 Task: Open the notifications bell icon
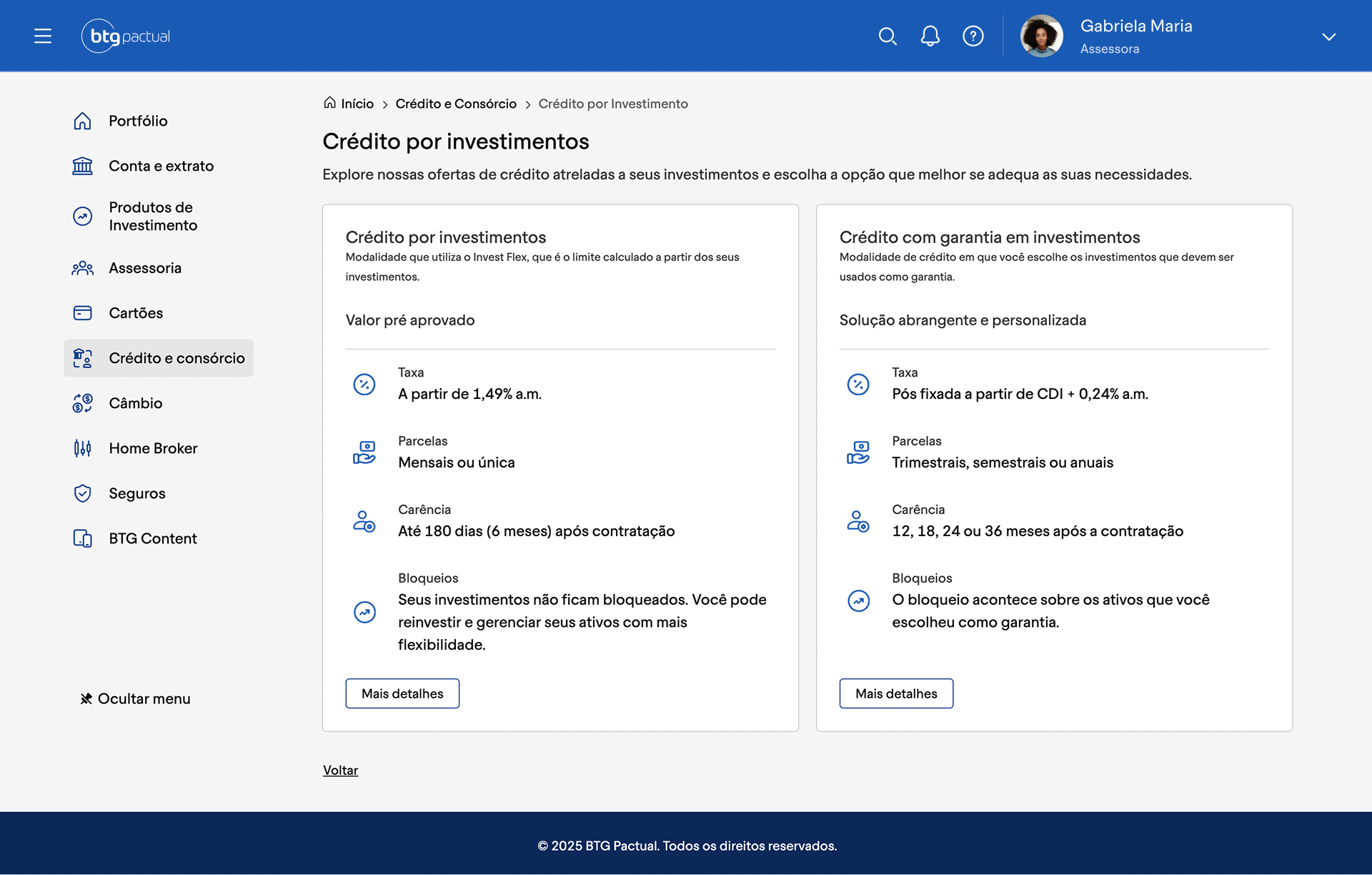[x=930, y=36]
